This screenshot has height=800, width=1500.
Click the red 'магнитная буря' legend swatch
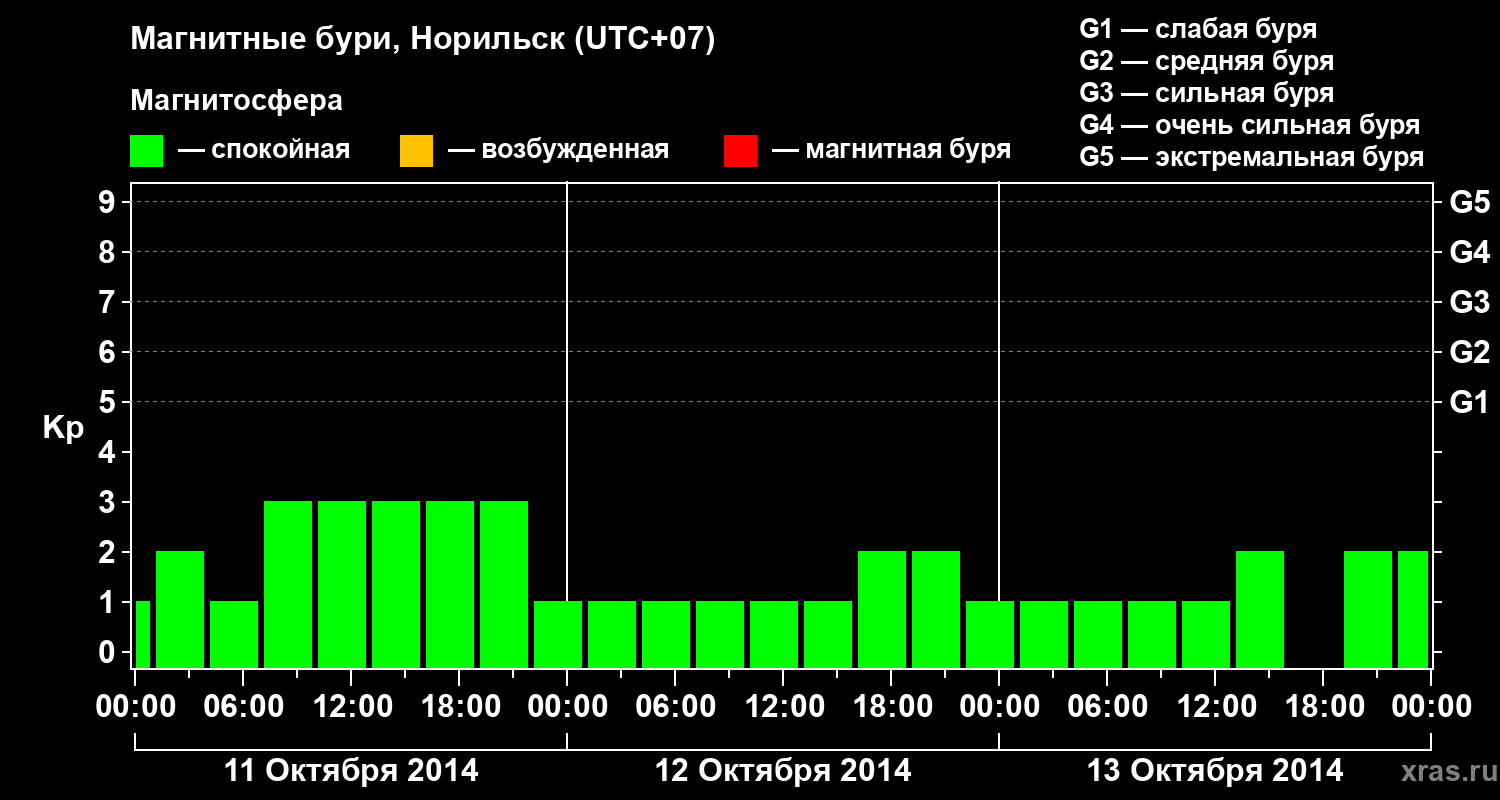[740, 151]
